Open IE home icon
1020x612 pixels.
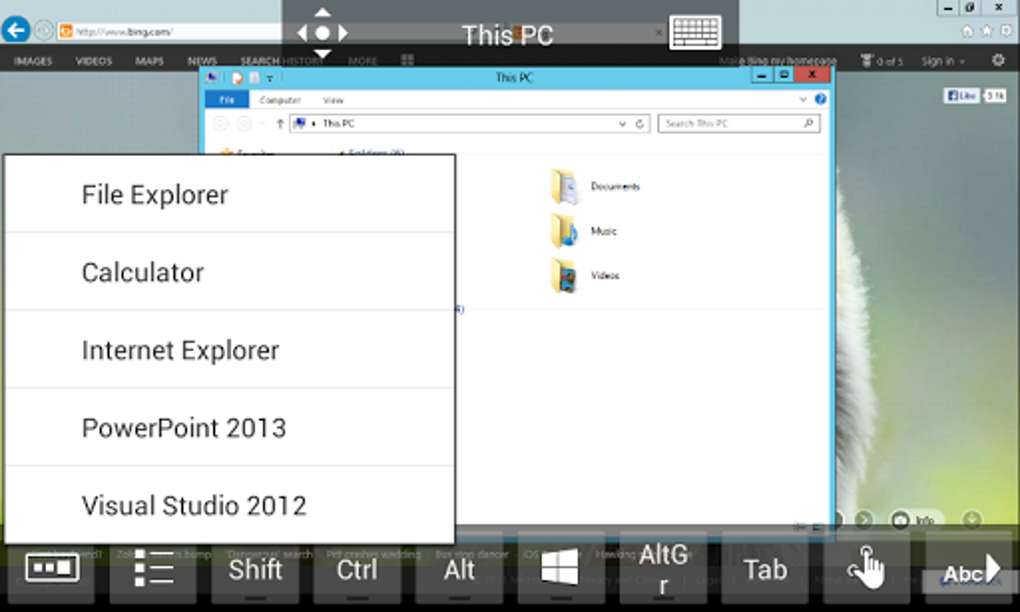[x=967, y=31]
